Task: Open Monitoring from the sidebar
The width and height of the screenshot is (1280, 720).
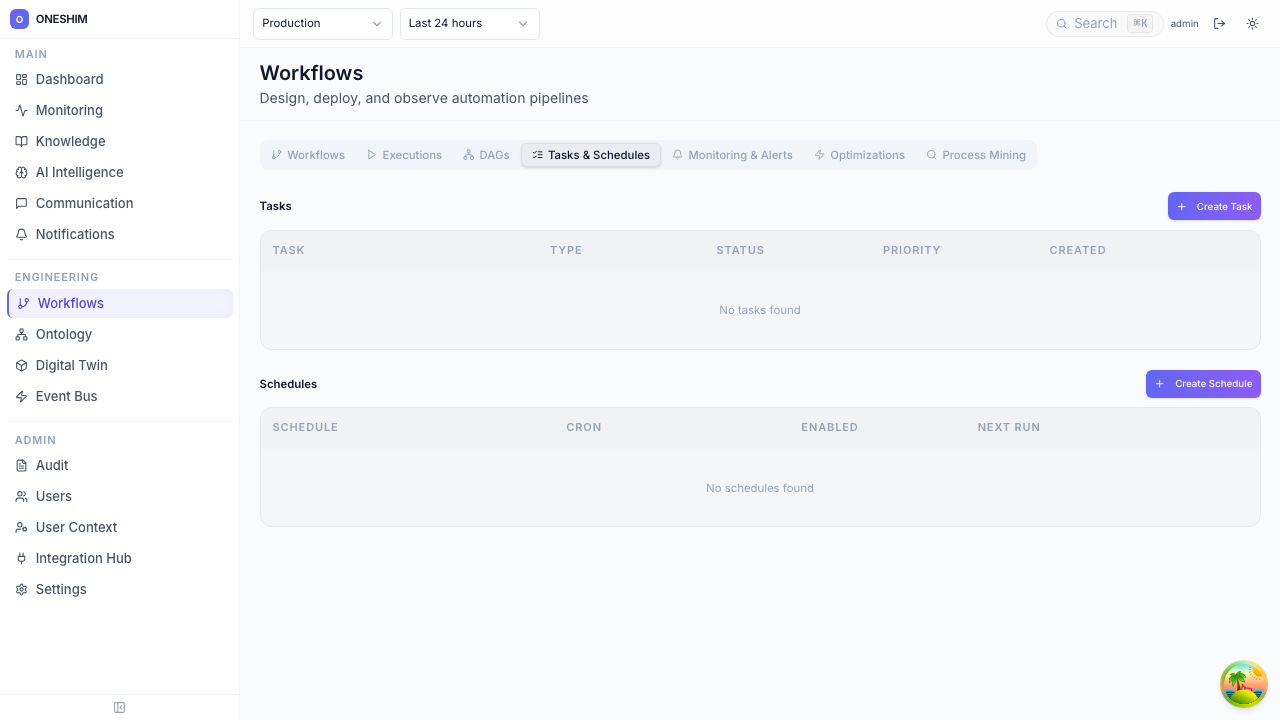Action: point(69,110)
